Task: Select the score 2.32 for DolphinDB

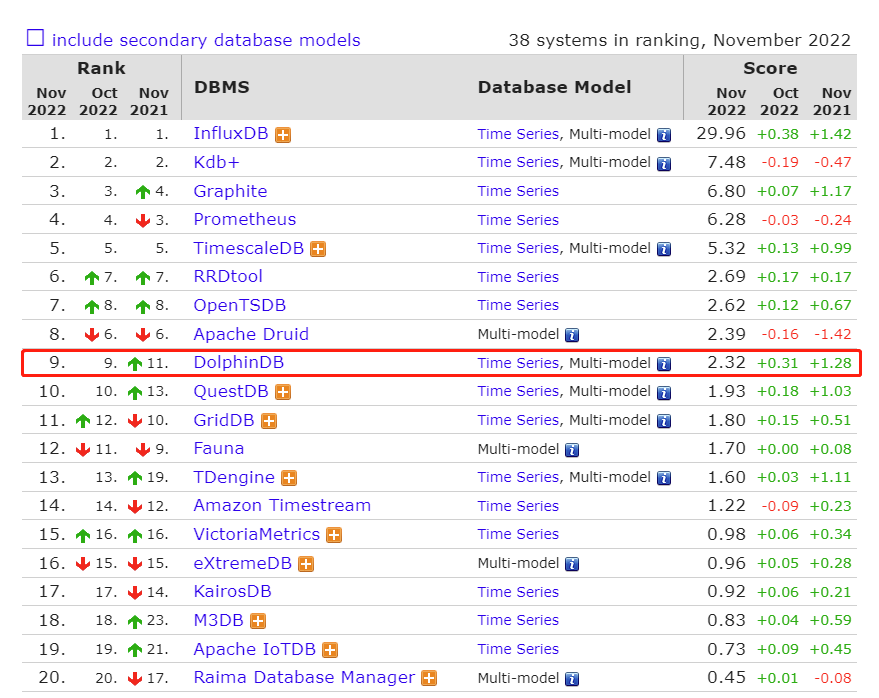Action: [727, 362]
